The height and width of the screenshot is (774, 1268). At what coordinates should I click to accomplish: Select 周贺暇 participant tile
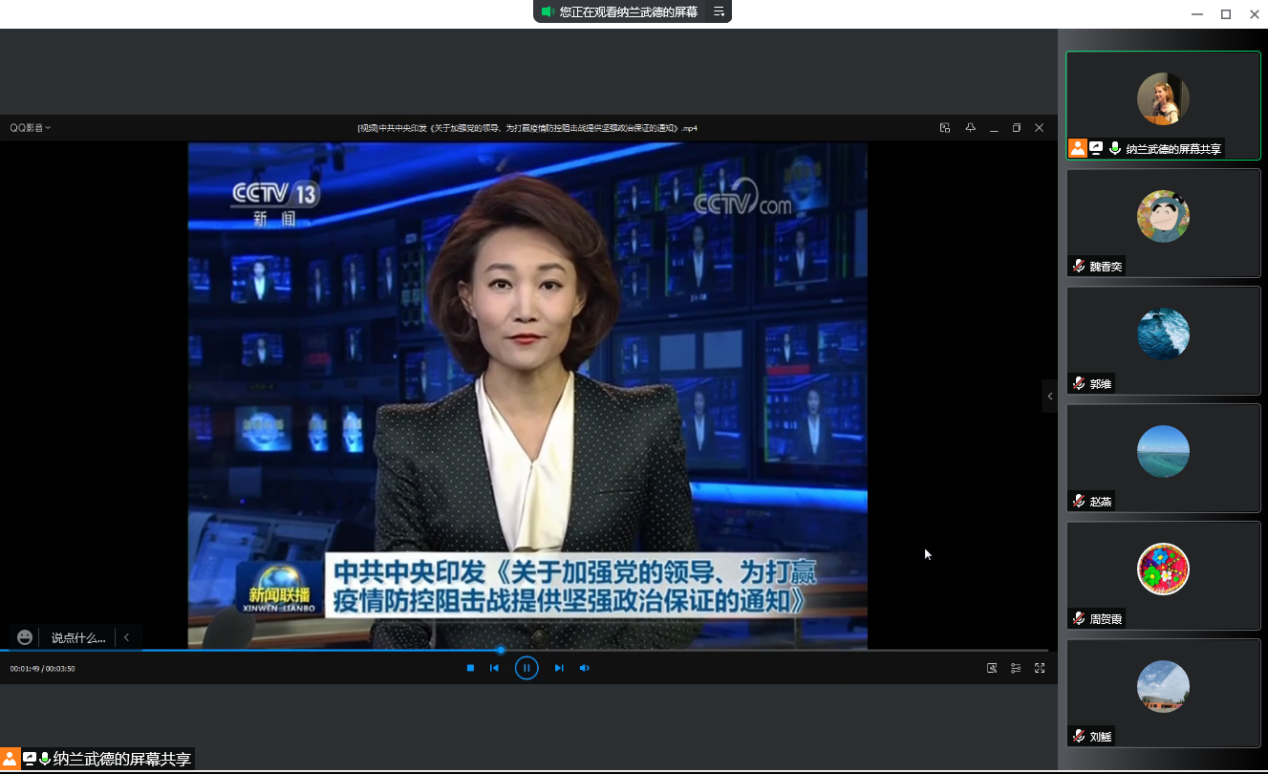click(1163, 576)
